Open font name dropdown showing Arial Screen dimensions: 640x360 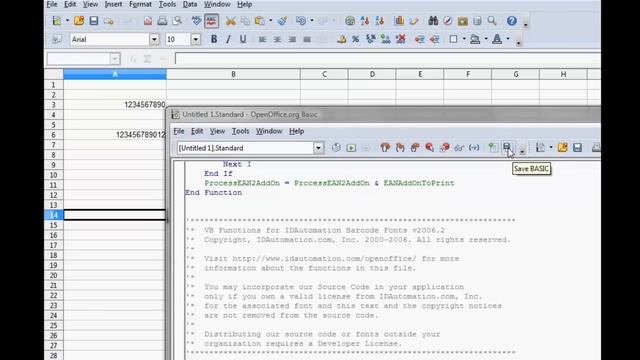point(154,40)
